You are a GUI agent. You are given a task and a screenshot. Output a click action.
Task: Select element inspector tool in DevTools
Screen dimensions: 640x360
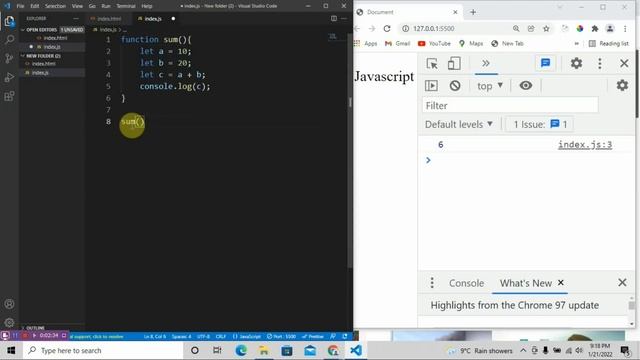point(432,64)
